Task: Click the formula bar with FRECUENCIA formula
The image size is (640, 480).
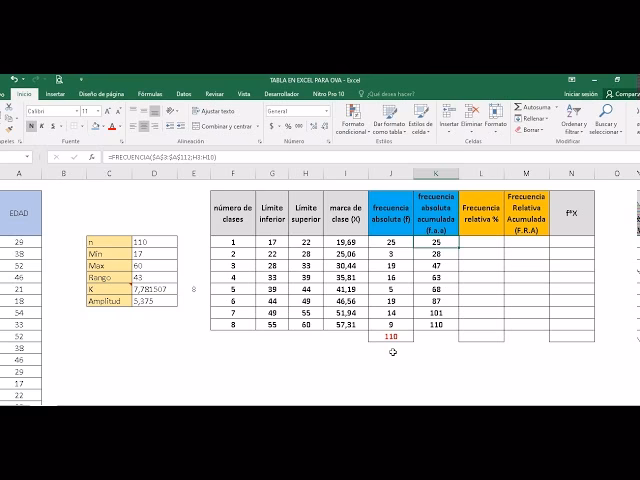Action: coord(369,157)
